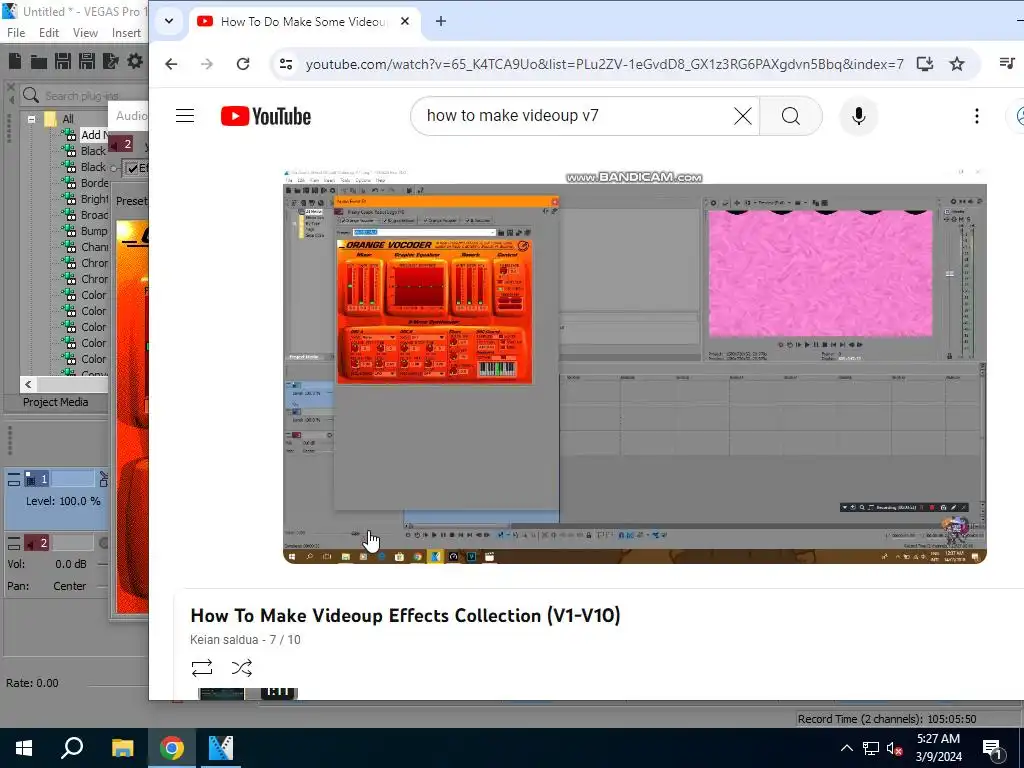Toggle shuffle playlist button

(x=242, y=668)
